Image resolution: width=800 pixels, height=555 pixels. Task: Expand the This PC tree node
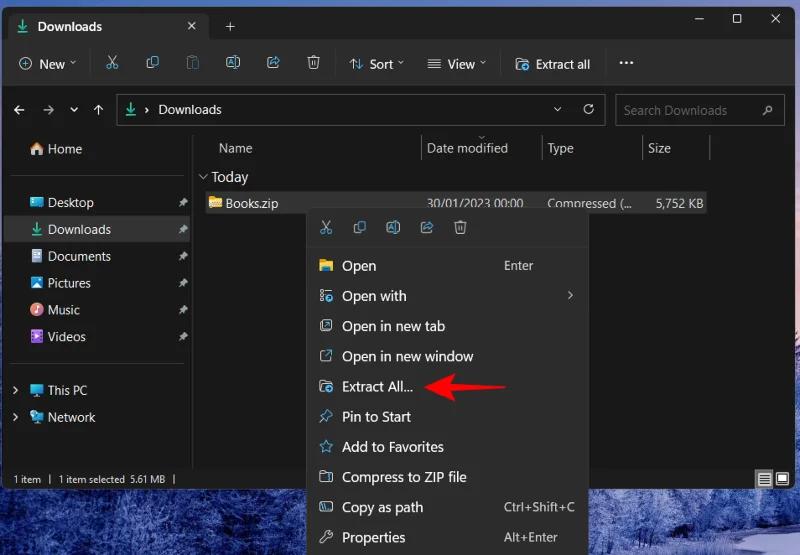tap(15, 390)
